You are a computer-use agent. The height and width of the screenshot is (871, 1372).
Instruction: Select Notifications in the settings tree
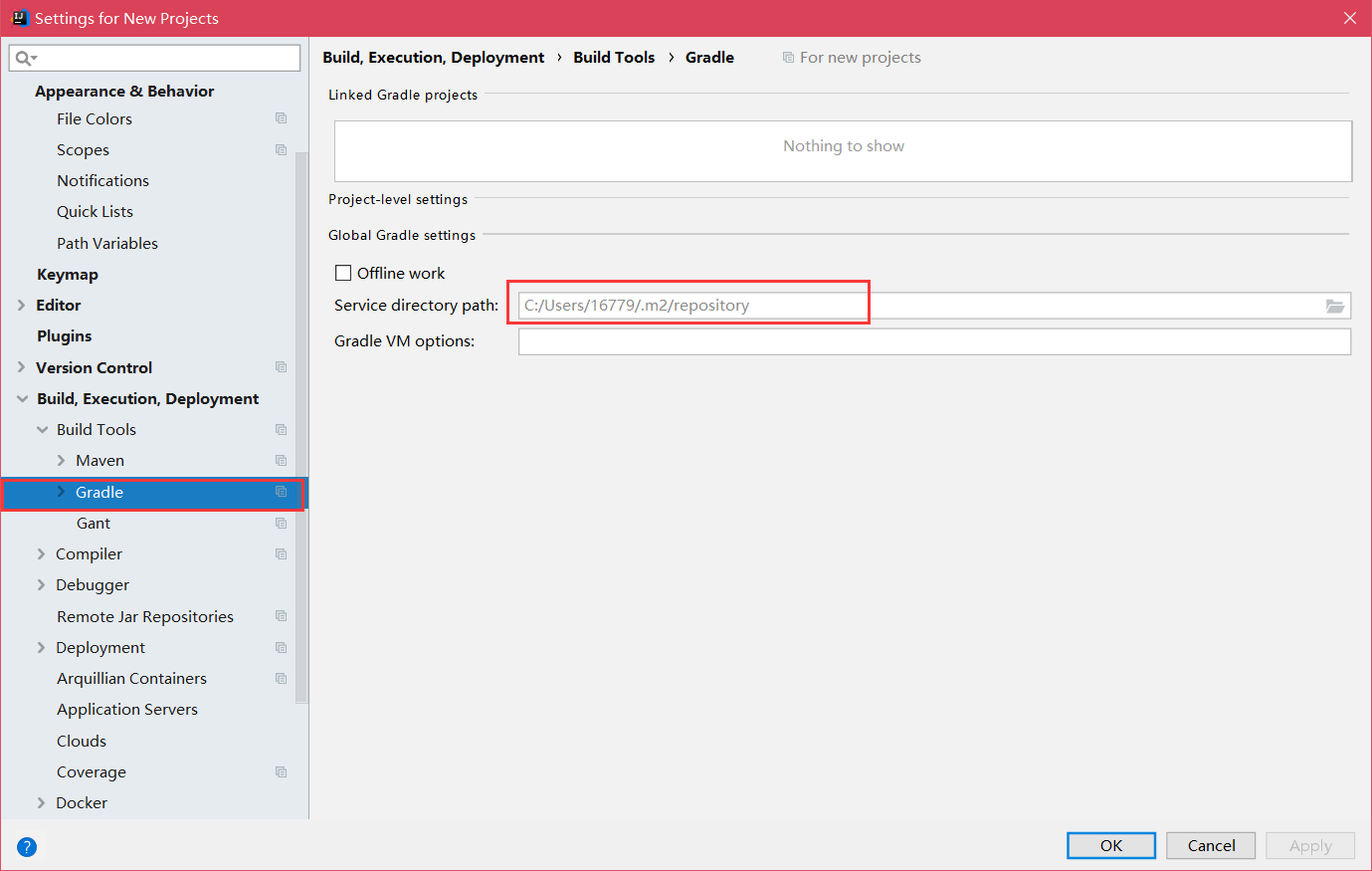[102, 181]
